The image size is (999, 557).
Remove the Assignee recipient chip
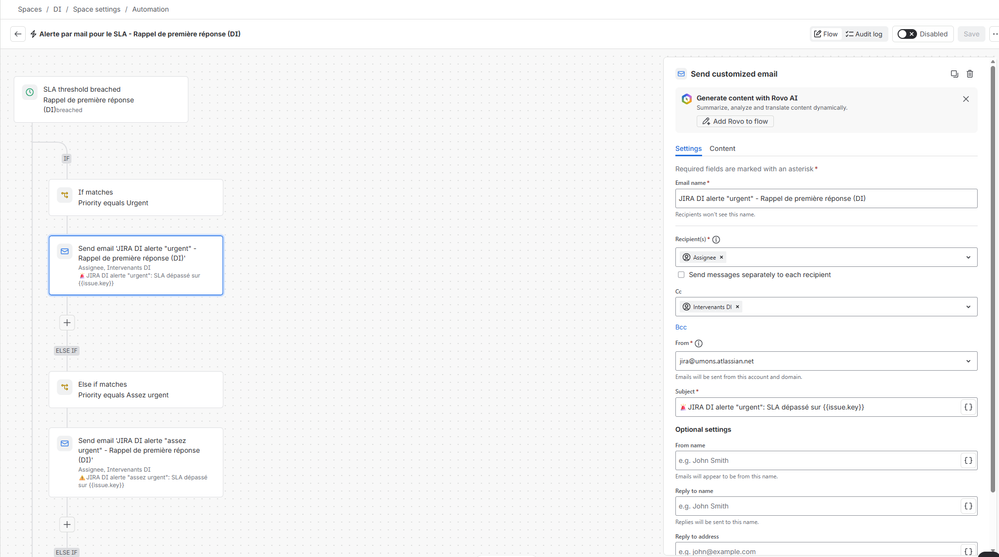pyautogui.click(x=721, y=257)
